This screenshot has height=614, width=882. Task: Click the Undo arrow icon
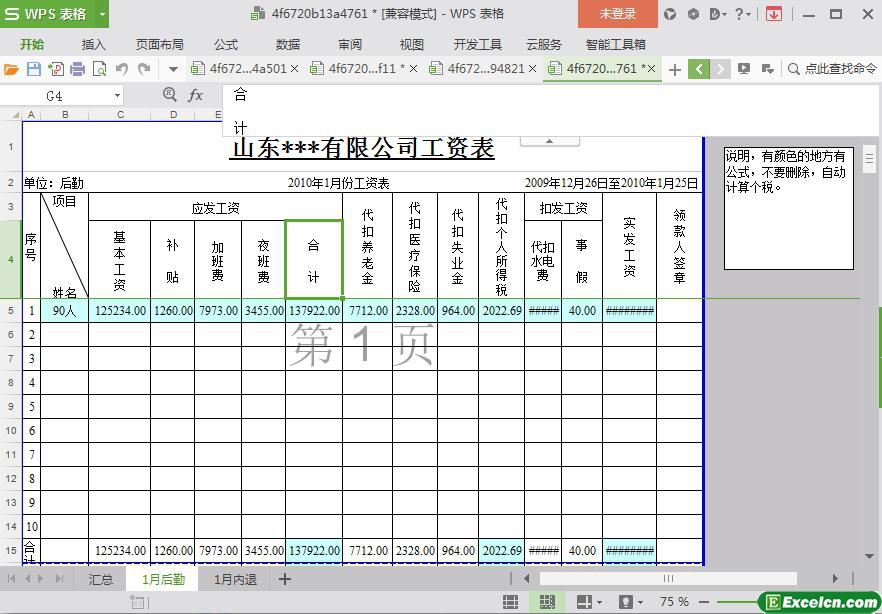(122, 69)
